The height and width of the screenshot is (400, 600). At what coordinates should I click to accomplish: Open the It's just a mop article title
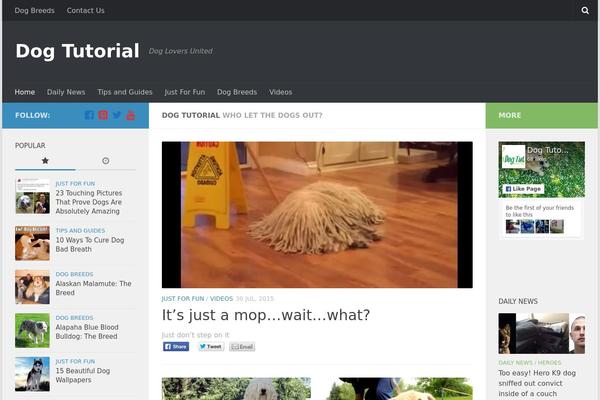(266, 315)
